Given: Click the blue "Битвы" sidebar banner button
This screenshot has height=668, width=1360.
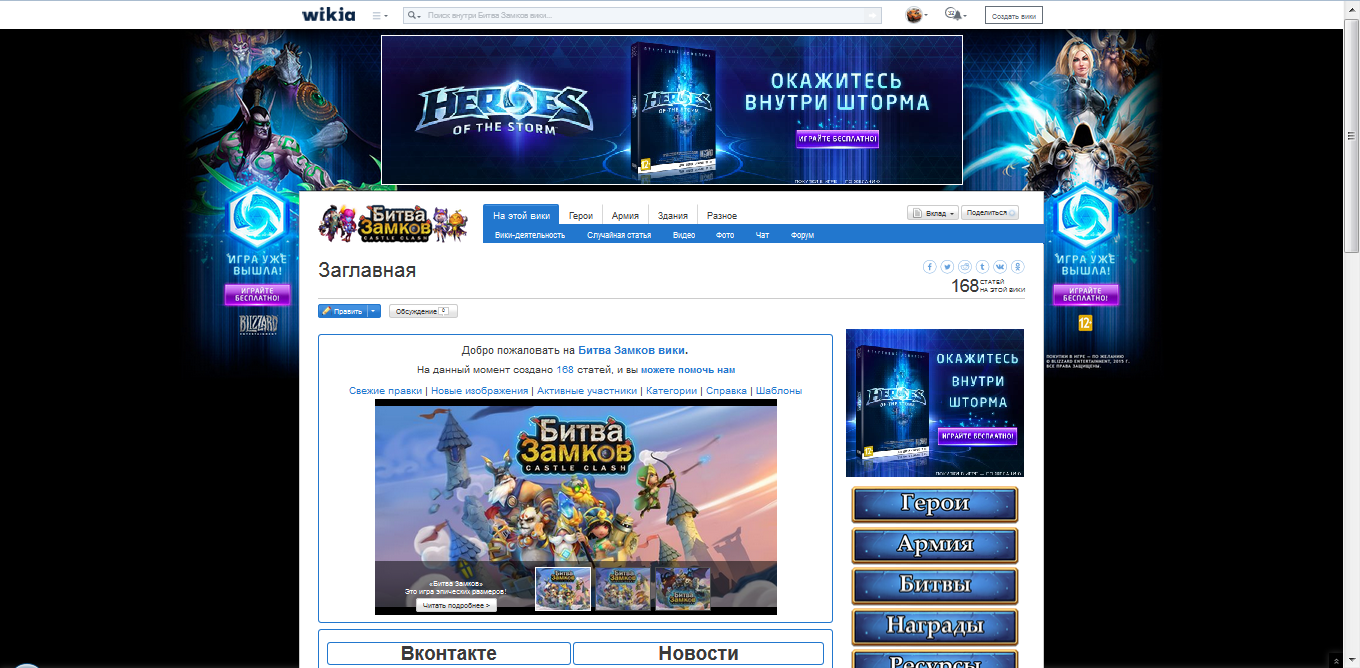Looking at the screenshot, I should [935, 587].
